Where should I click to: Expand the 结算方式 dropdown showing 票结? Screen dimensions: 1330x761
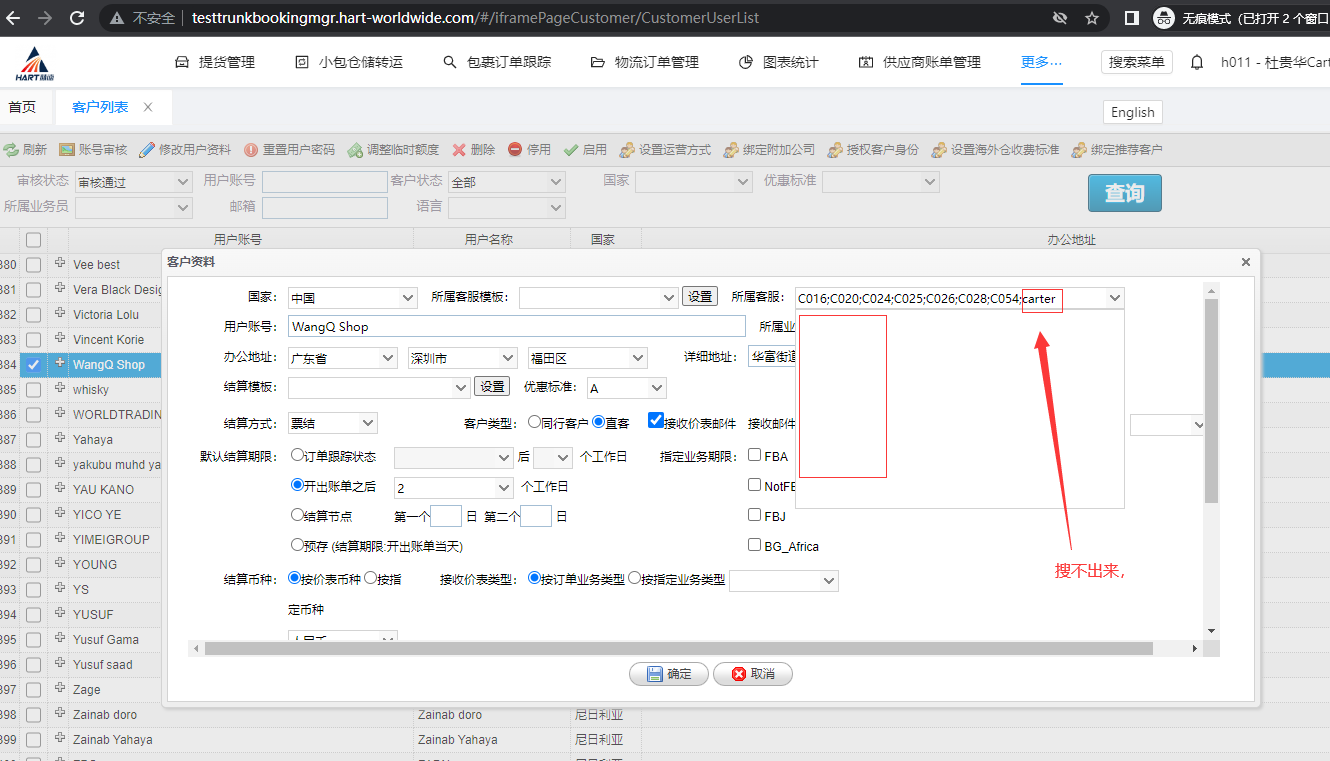[x=332, y=423]
